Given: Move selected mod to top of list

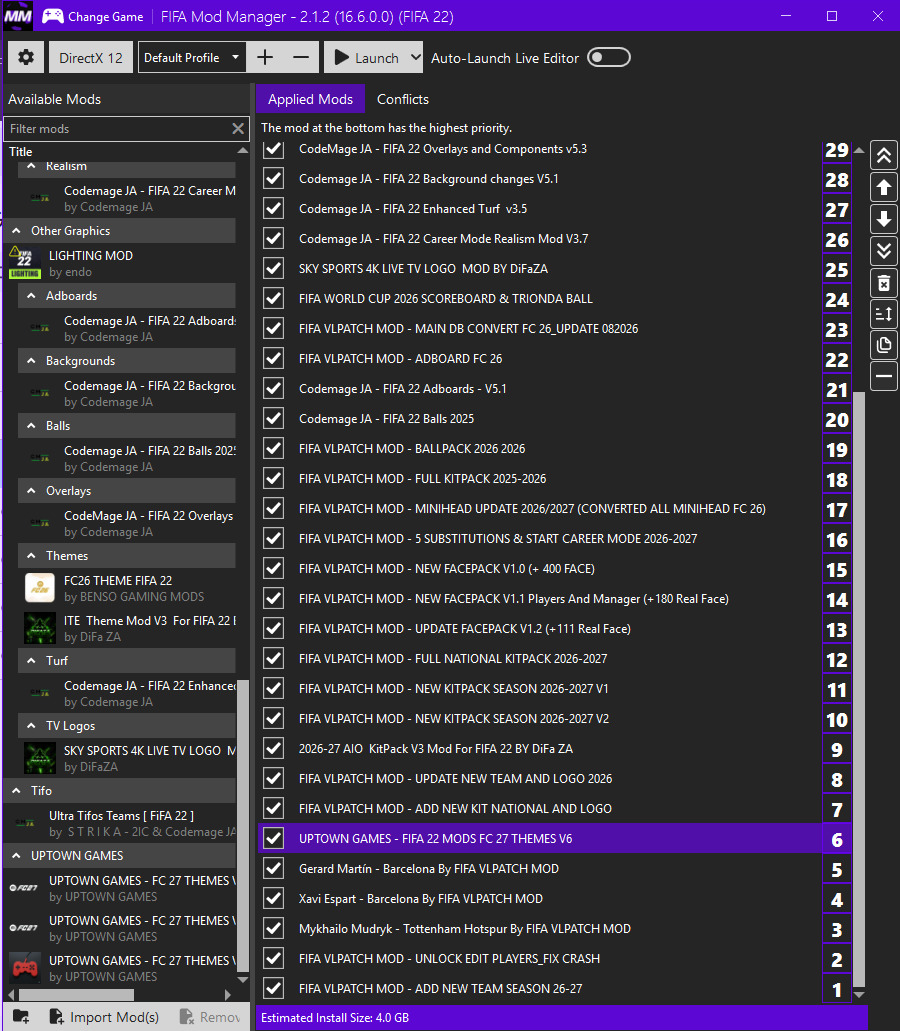Looking at the screenshot, I should pos(884,156).
